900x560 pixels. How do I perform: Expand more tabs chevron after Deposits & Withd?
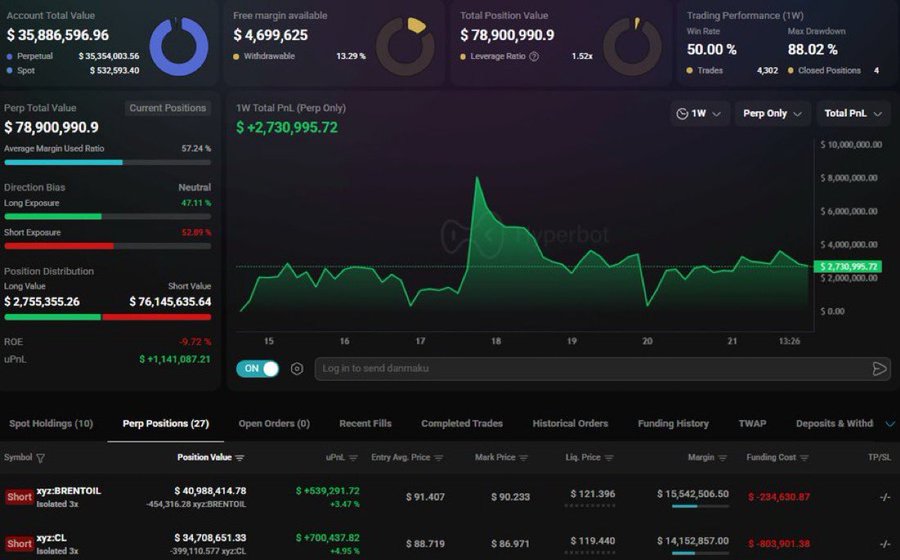(x=890, y=424)
